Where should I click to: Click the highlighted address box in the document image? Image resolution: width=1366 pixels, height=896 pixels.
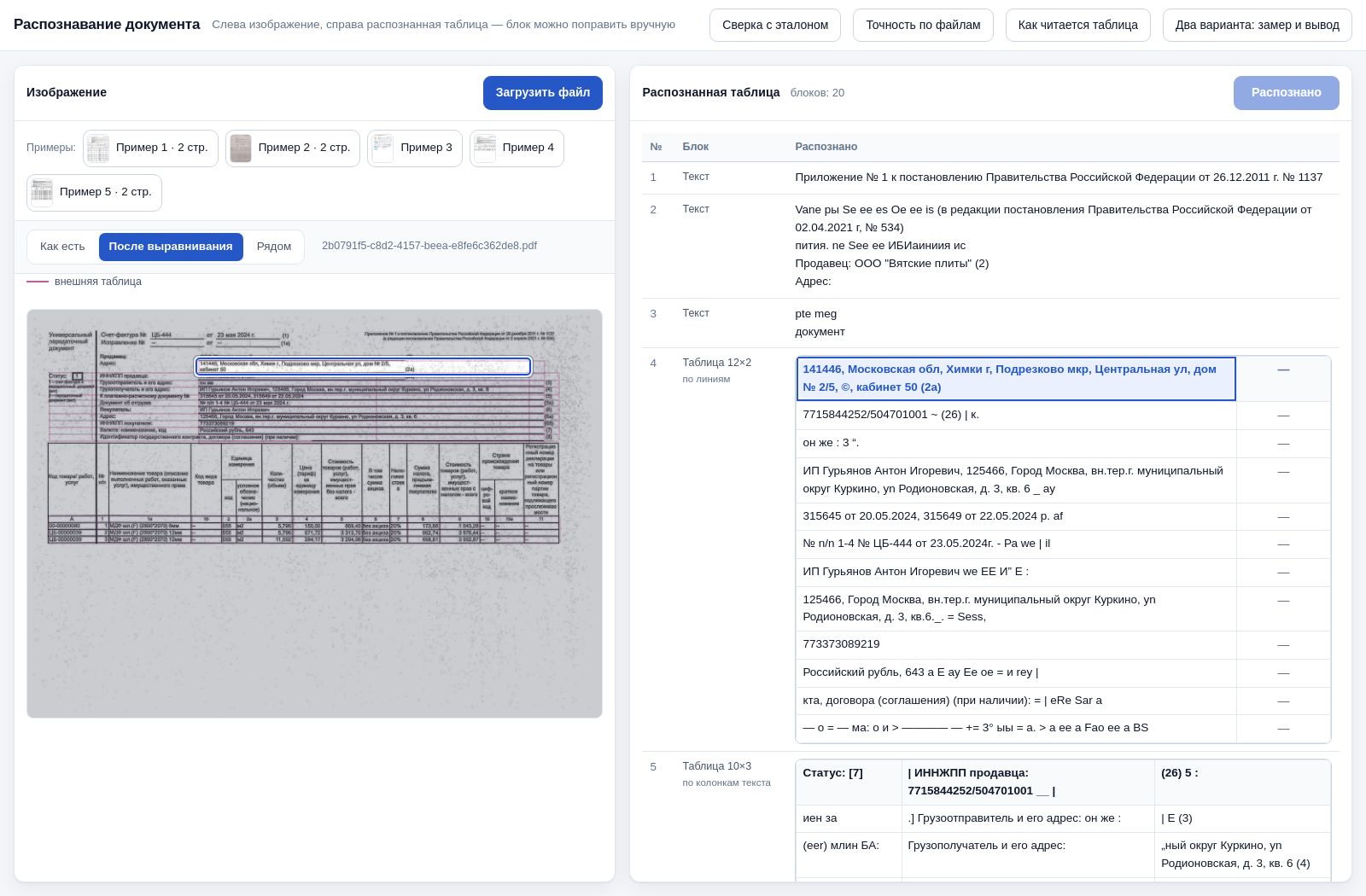click(x=363, y=366)
